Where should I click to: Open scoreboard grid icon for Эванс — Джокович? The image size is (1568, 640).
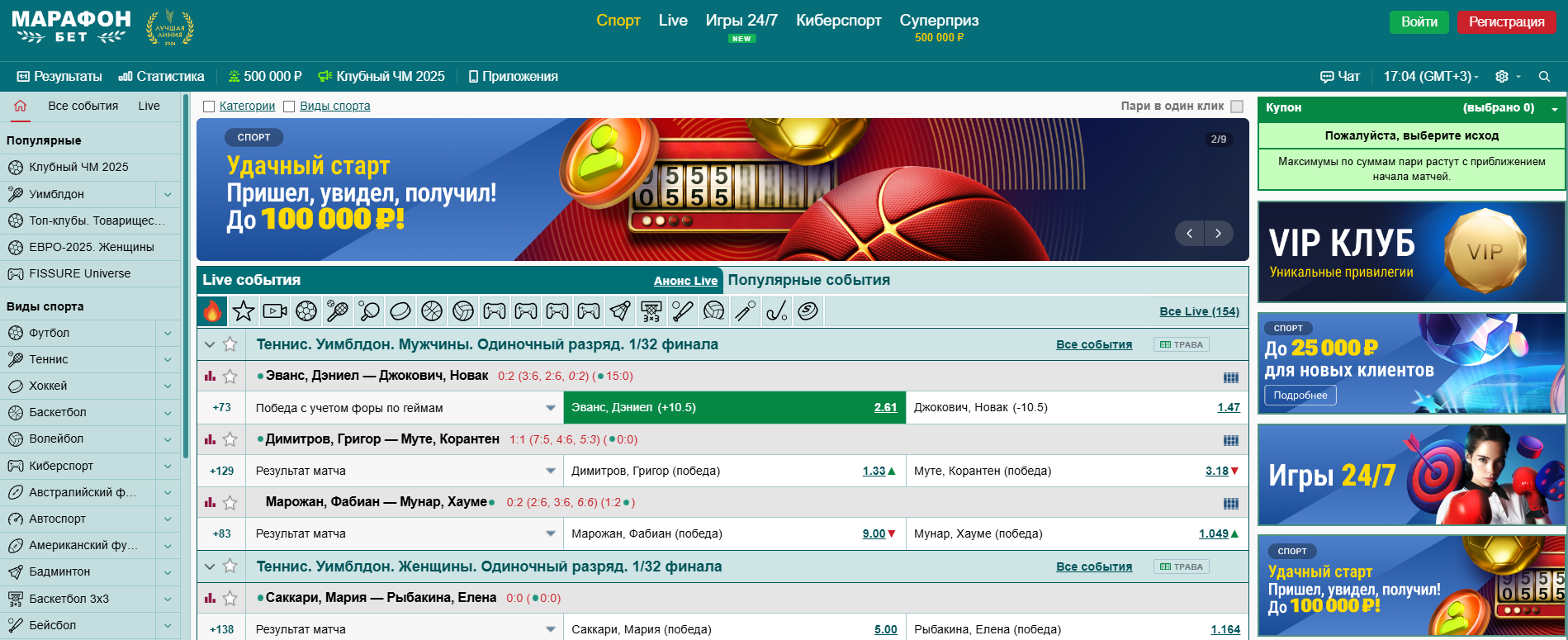[1231, 377]
